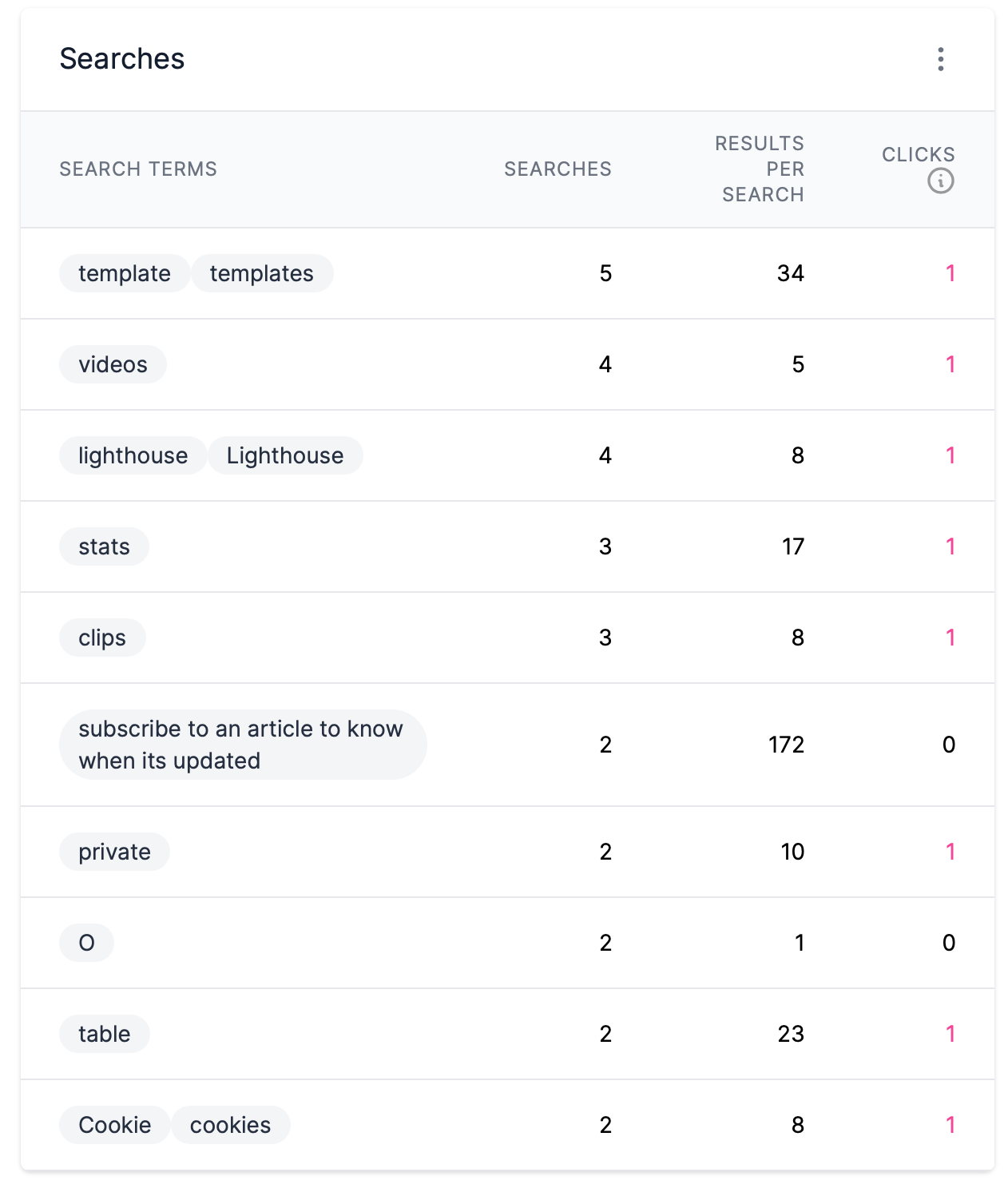
Task: Select the 'templates' search term tag
Action: tap(262, 273)
